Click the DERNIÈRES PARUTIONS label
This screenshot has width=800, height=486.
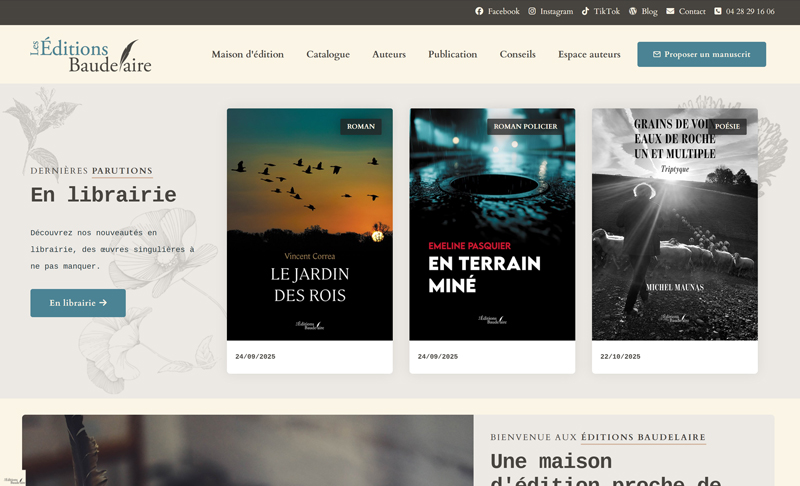click(x=91, y=171)
